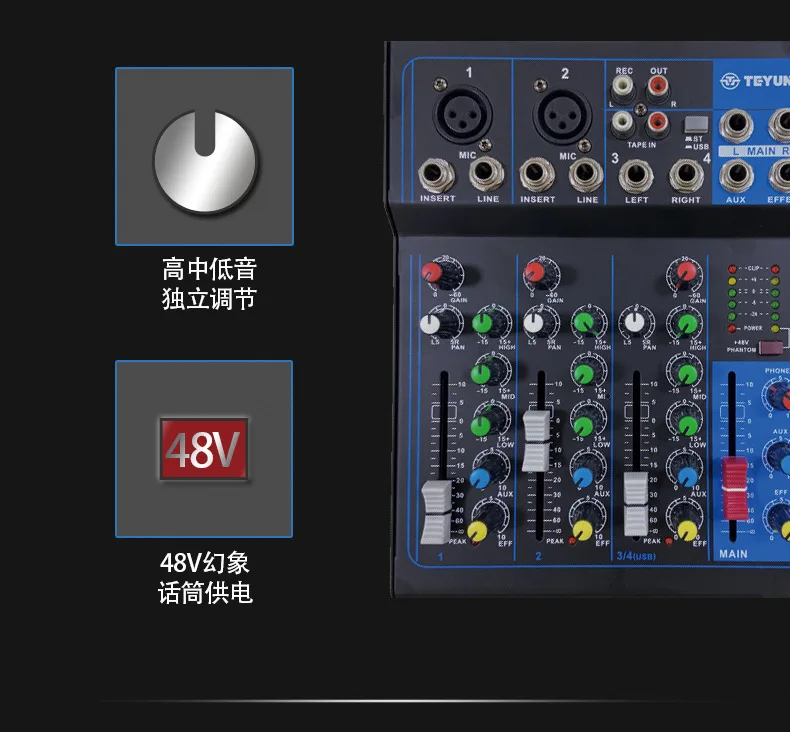Click the 'L MAIN R' label strip
This screenshot has width=790, height=732.
tap(754, 151)
